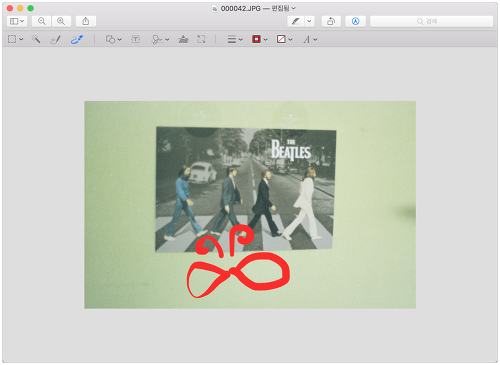Viewport: 500px width, 365px height.
Task: Open the Adjust Color prism tool
Action: click(183, 39)
